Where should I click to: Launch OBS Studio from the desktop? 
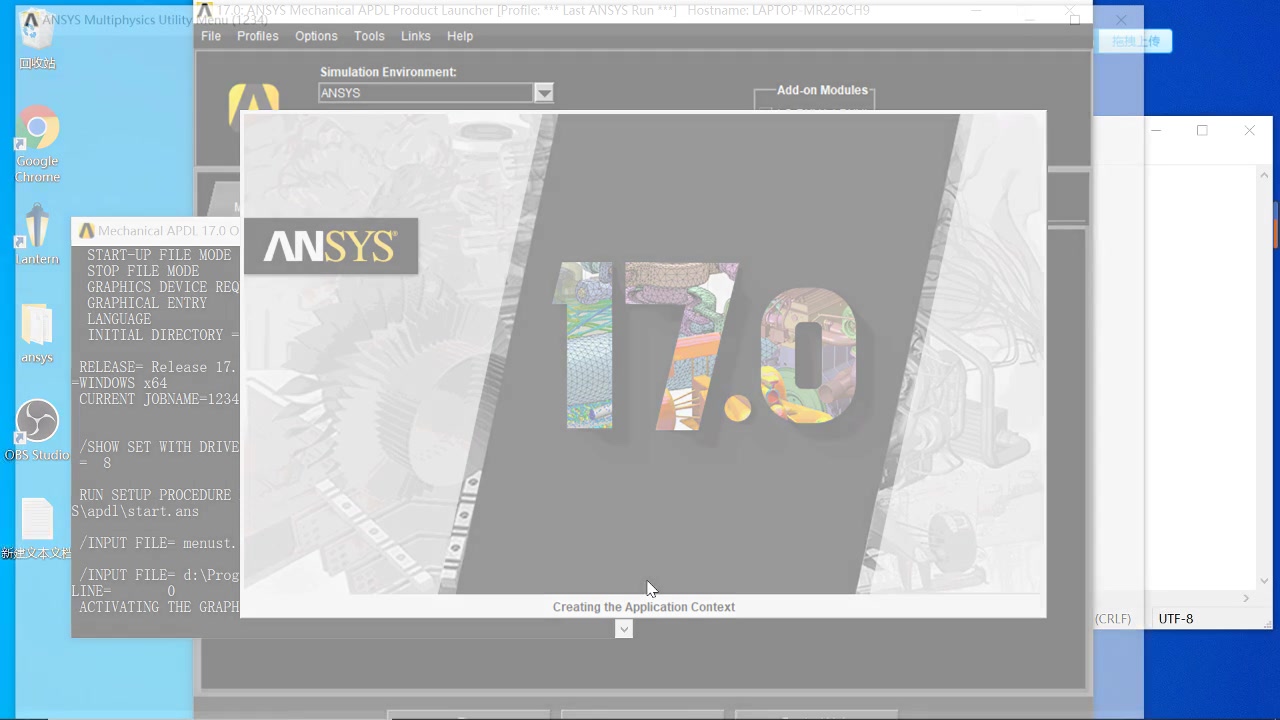click(37, 430)
